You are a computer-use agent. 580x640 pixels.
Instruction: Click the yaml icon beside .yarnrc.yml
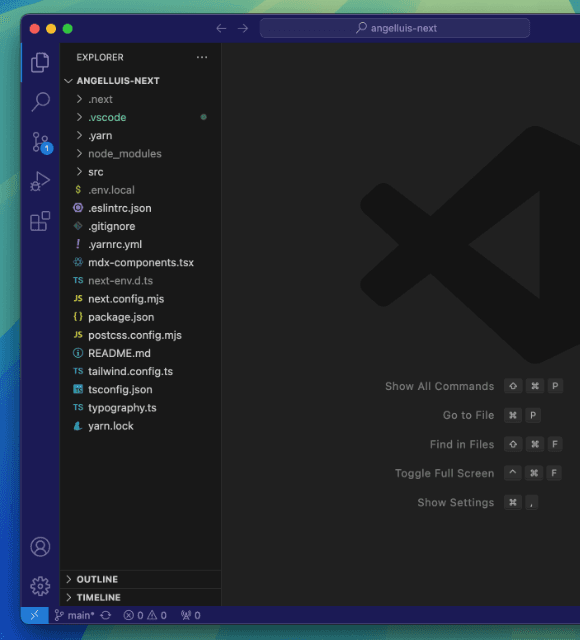[x=78, y=244]
